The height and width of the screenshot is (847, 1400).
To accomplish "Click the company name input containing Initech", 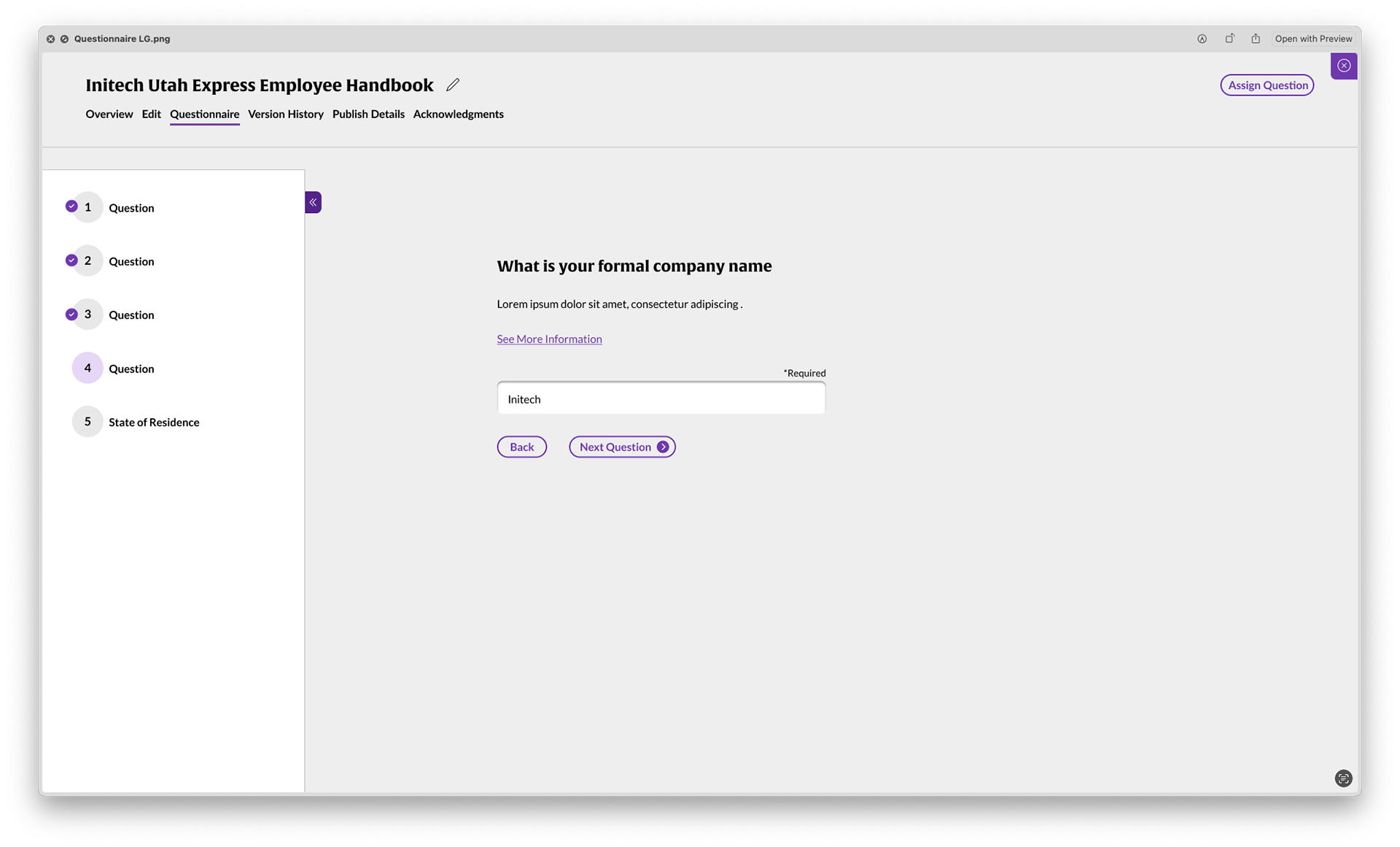I will point(661,398).
